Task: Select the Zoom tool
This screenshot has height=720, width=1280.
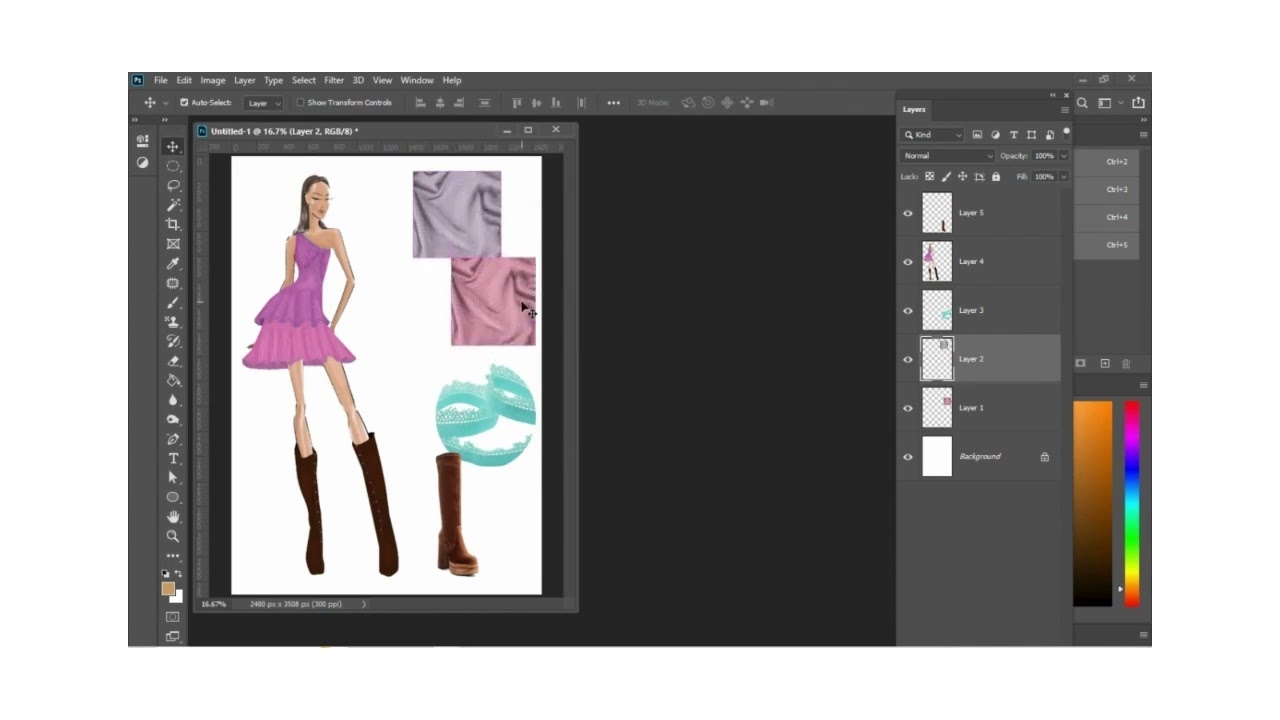Action: pos(173,537)
